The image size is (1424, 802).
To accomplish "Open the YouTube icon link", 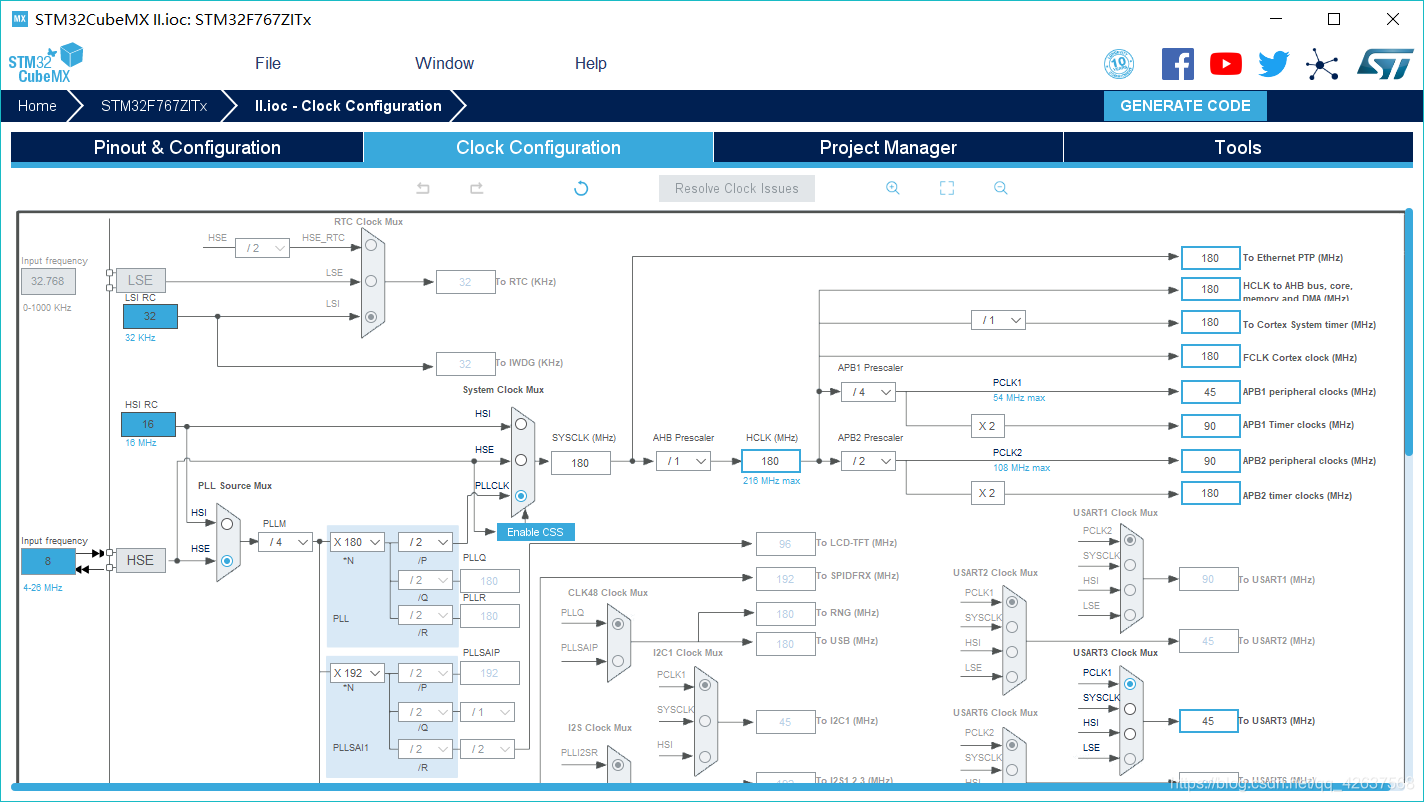I will 1225,64.
